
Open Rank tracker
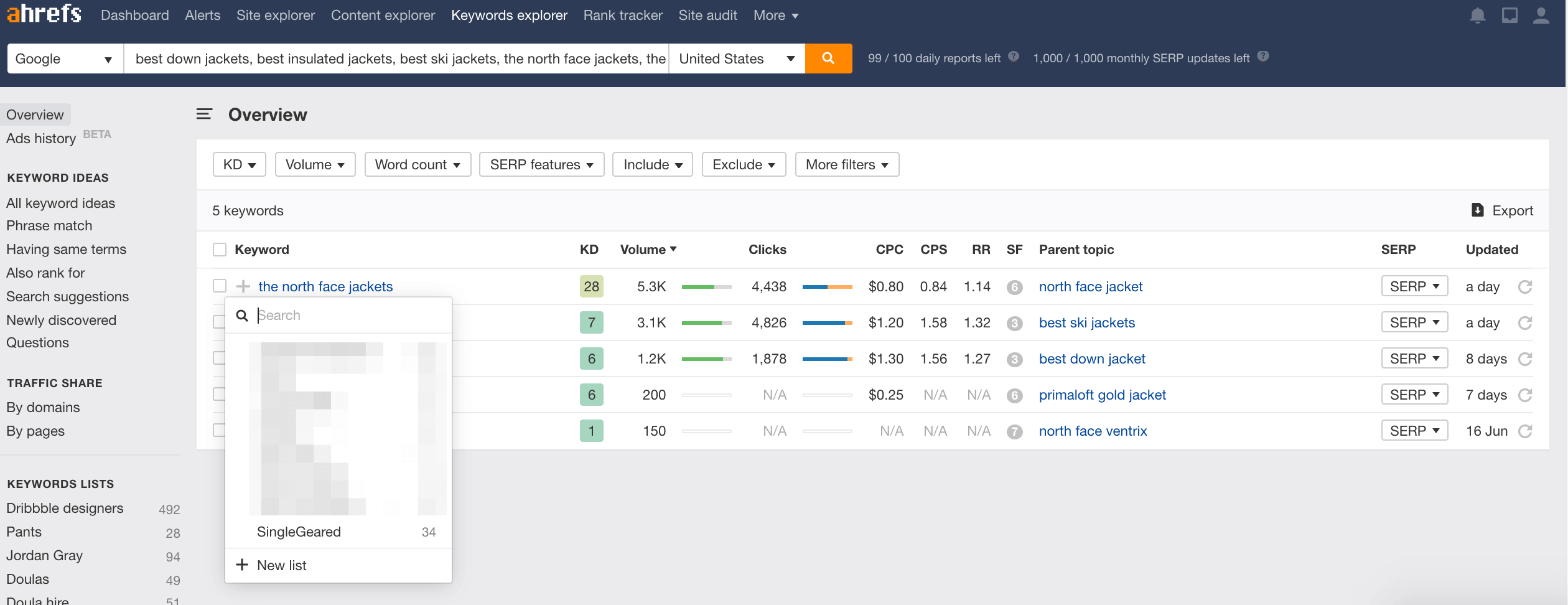(x=623, y=15)
